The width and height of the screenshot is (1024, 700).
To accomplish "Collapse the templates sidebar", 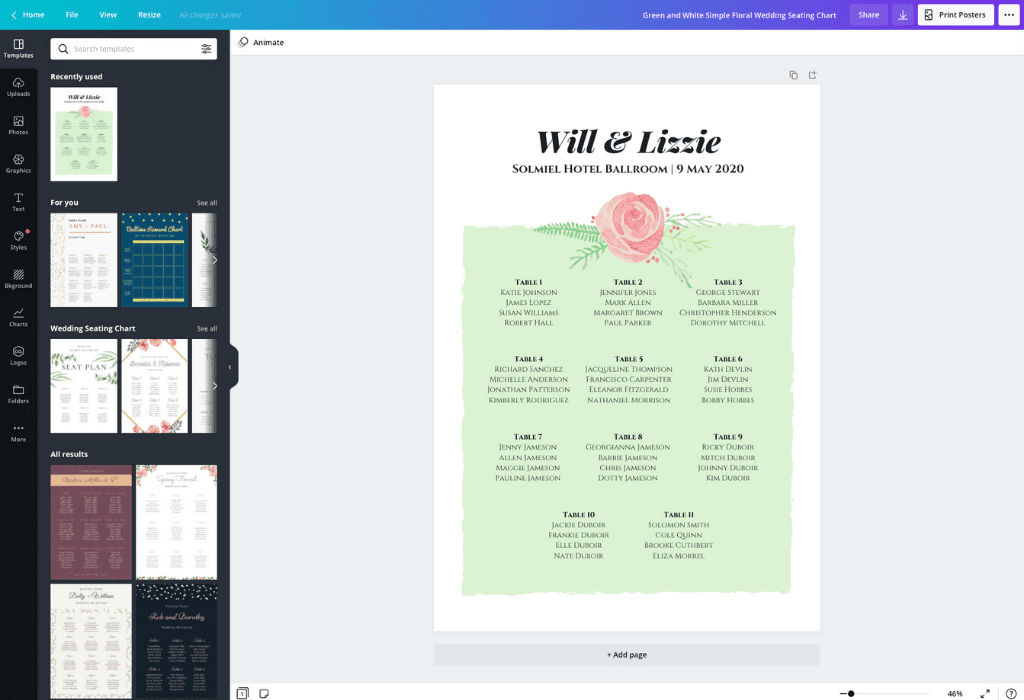I will 231,366.
